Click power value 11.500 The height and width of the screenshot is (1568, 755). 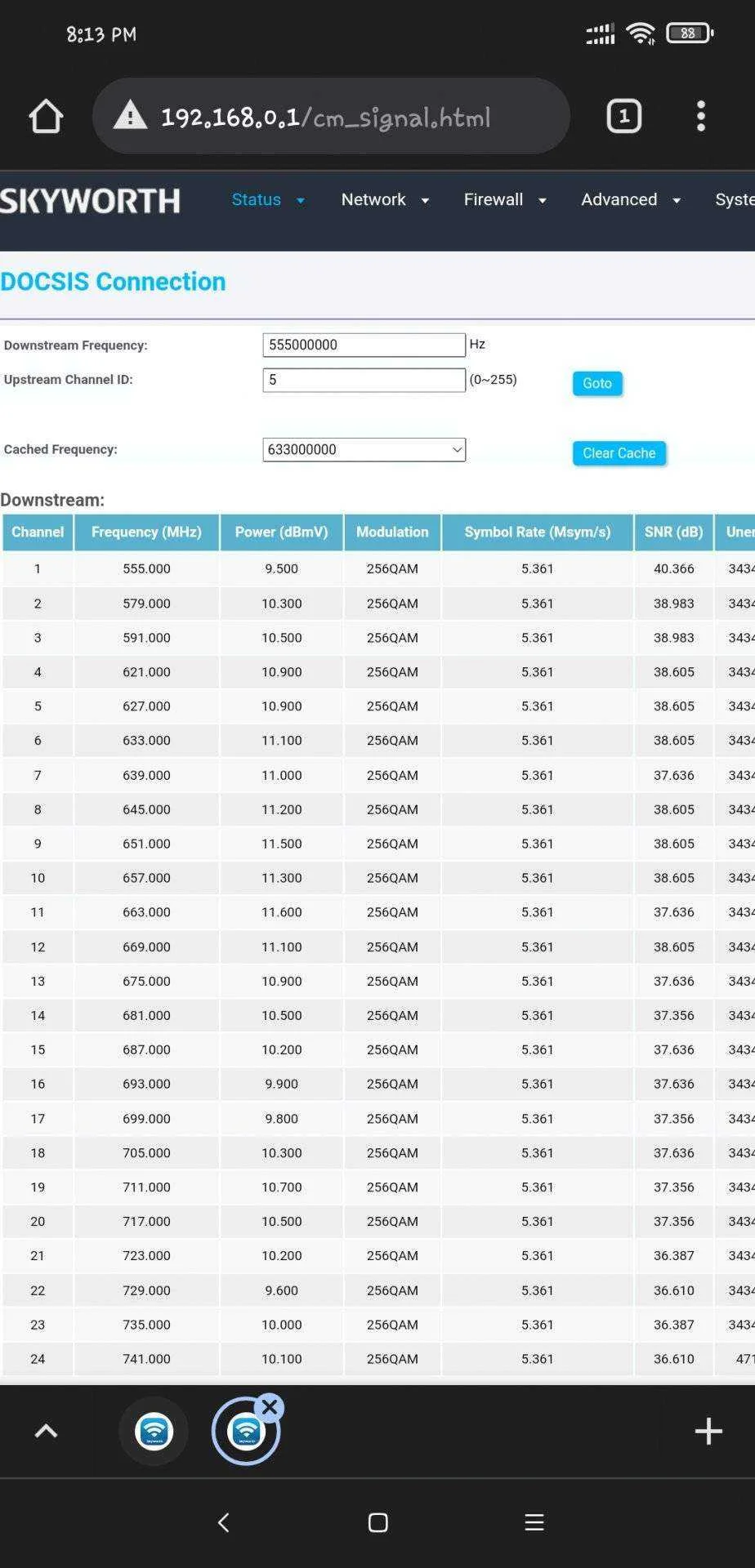(x=281, y=844)
